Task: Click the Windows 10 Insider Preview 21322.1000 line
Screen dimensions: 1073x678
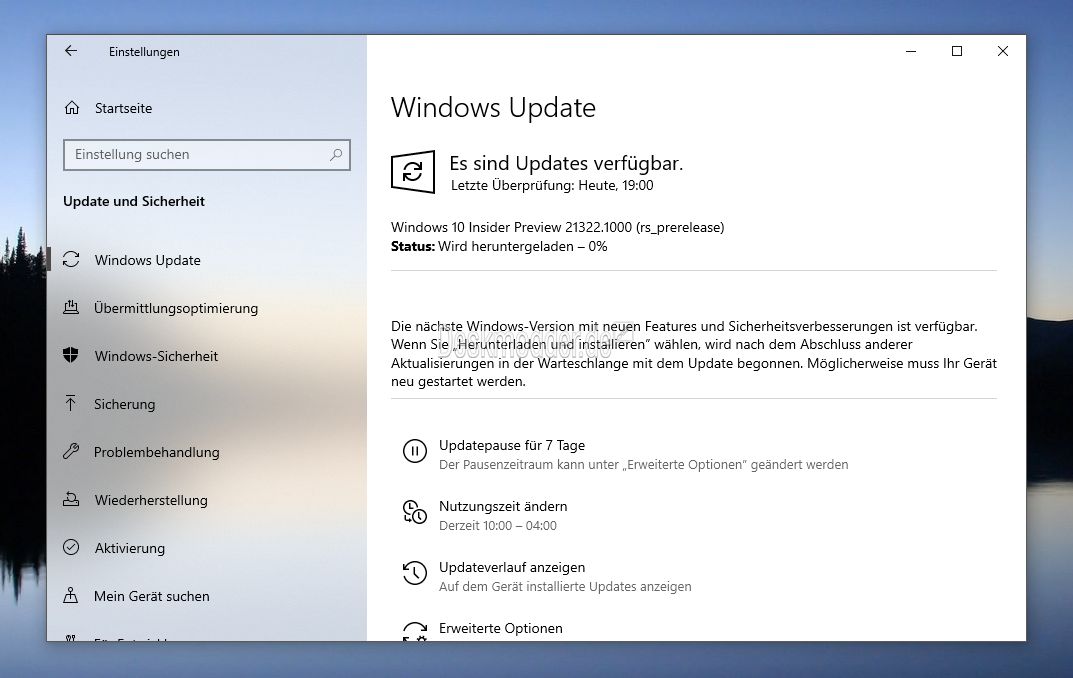Action: (558, 227)
